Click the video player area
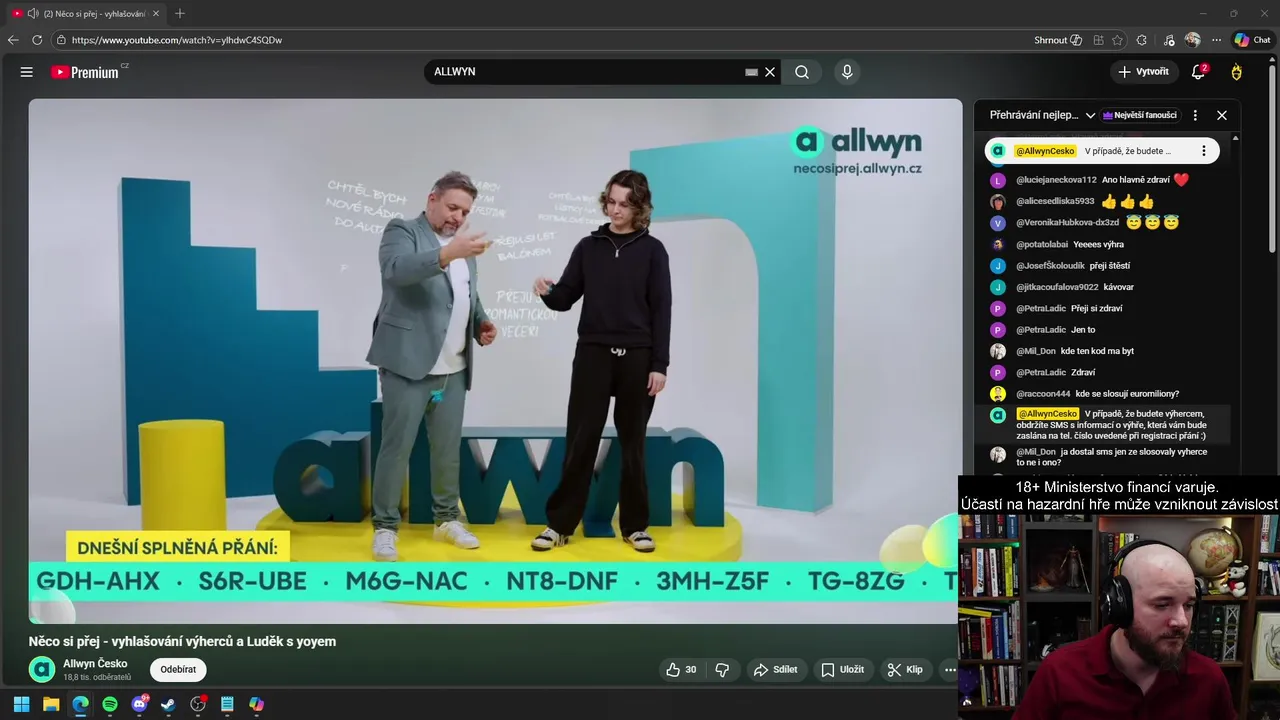1280x720 pixels. pyautogui.click(x=495, y=360)
